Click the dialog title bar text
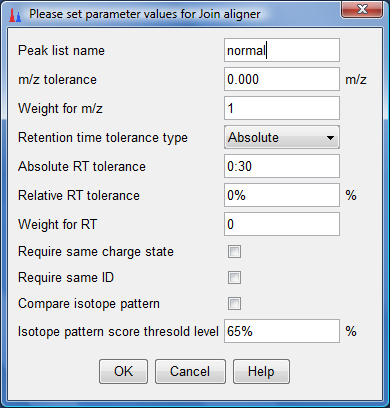The width and height of the screenshot is (390, 408). [145, 14]
